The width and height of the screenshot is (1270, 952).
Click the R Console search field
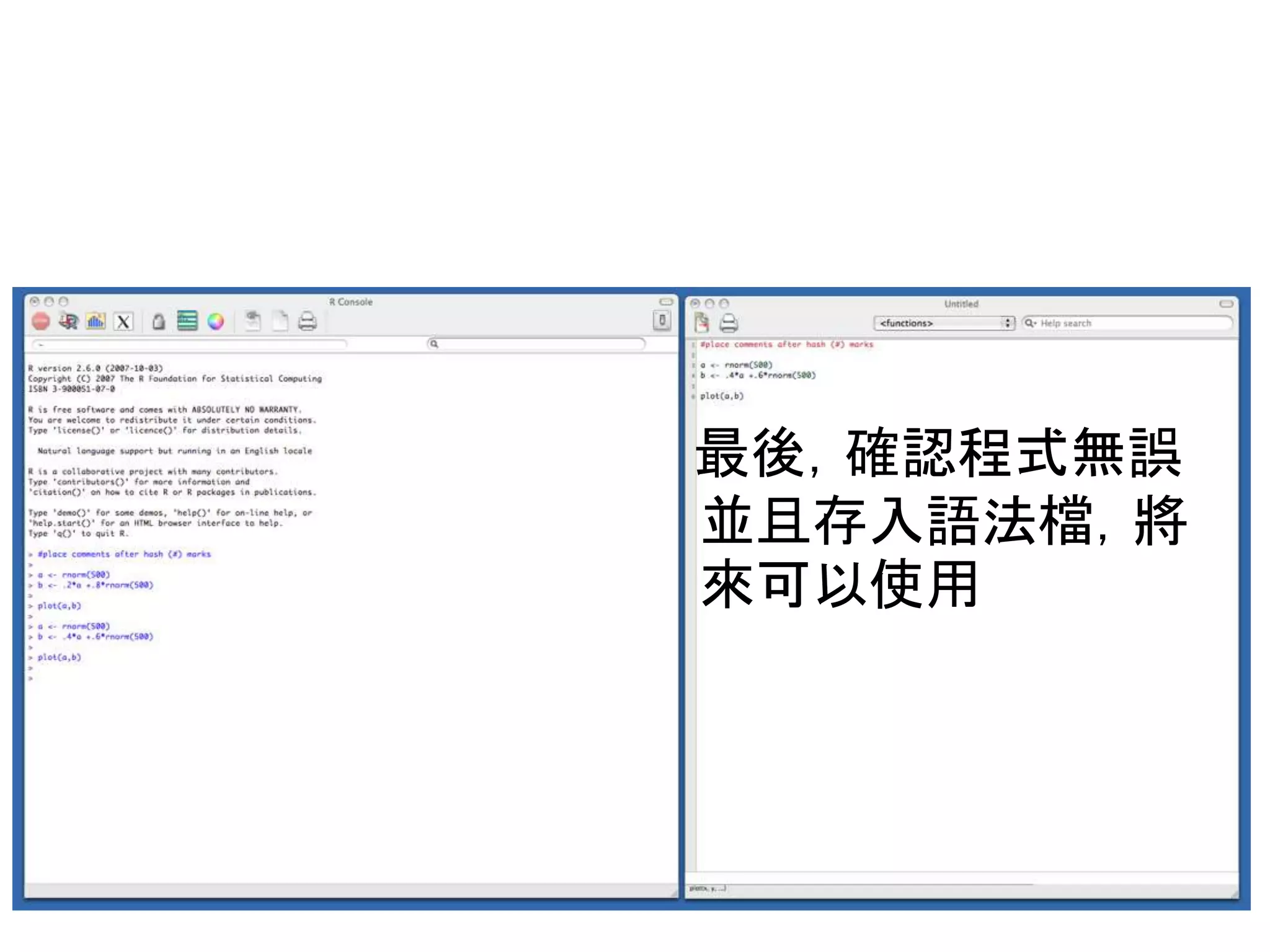point(536,343)
